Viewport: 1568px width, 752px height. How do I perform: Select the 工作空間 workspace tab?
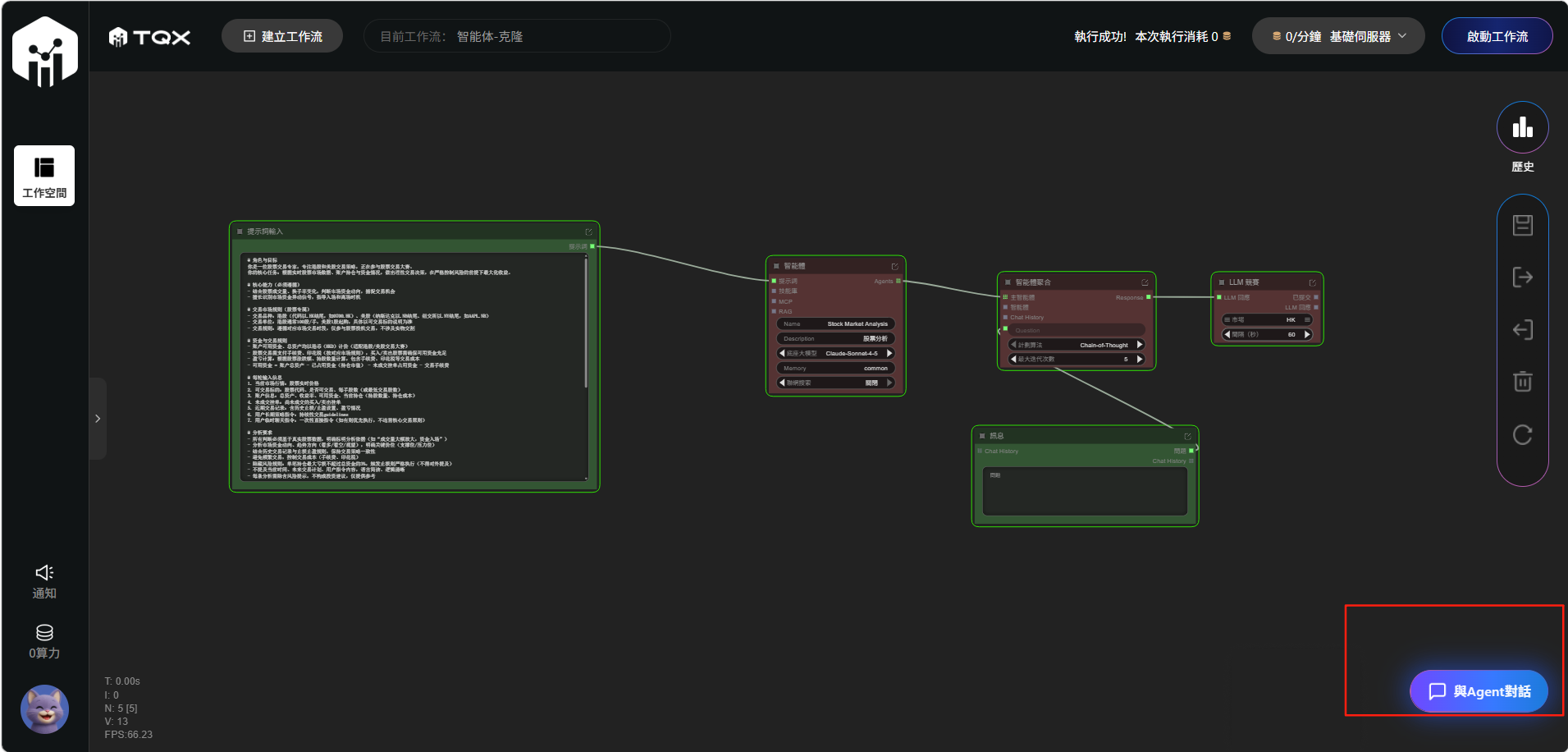coord(44,176)
